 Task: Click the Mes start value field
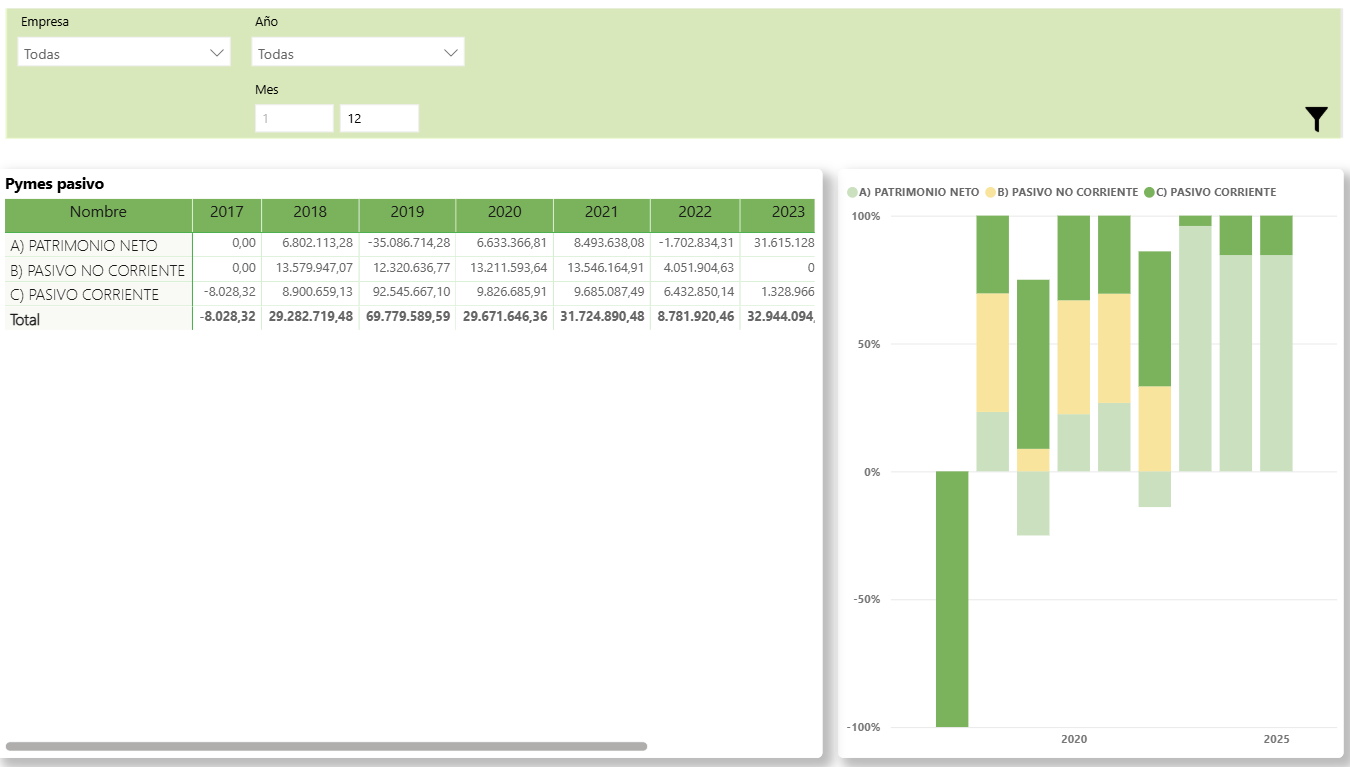[x=293, y=118]
